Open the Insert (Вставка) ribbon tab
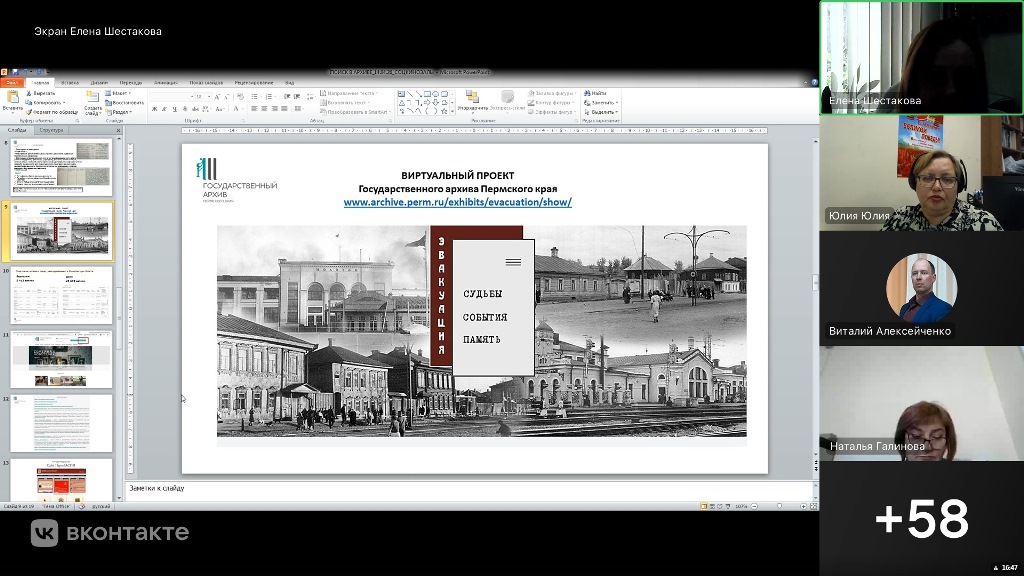 coord(69,82)
